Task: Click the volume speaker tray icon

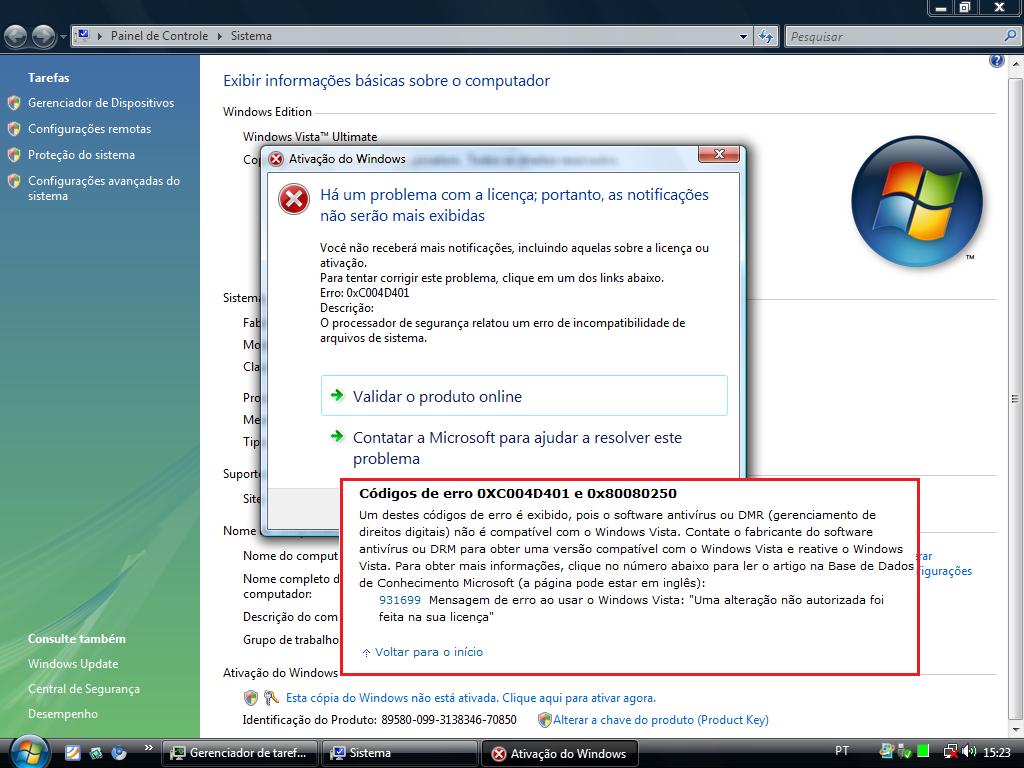Action: [969, 752]
